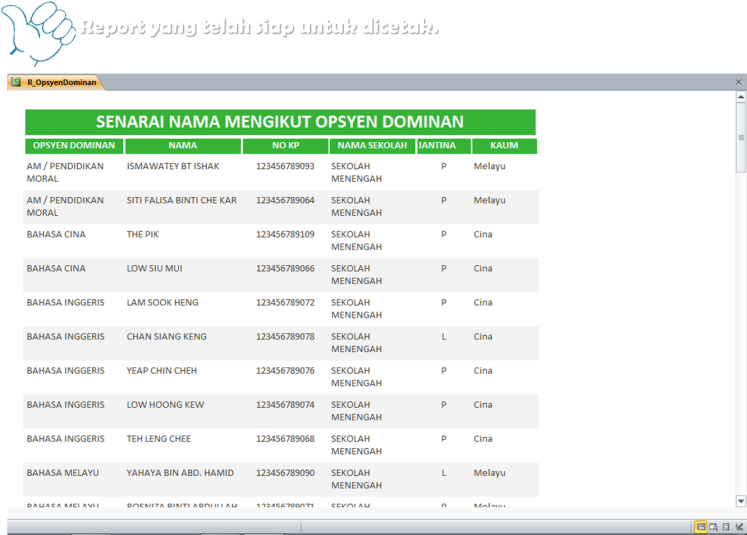Open Print Preview from status bar
Viewport: 747px width, 535px height.
pyautogui.click(x=713, y=526)
